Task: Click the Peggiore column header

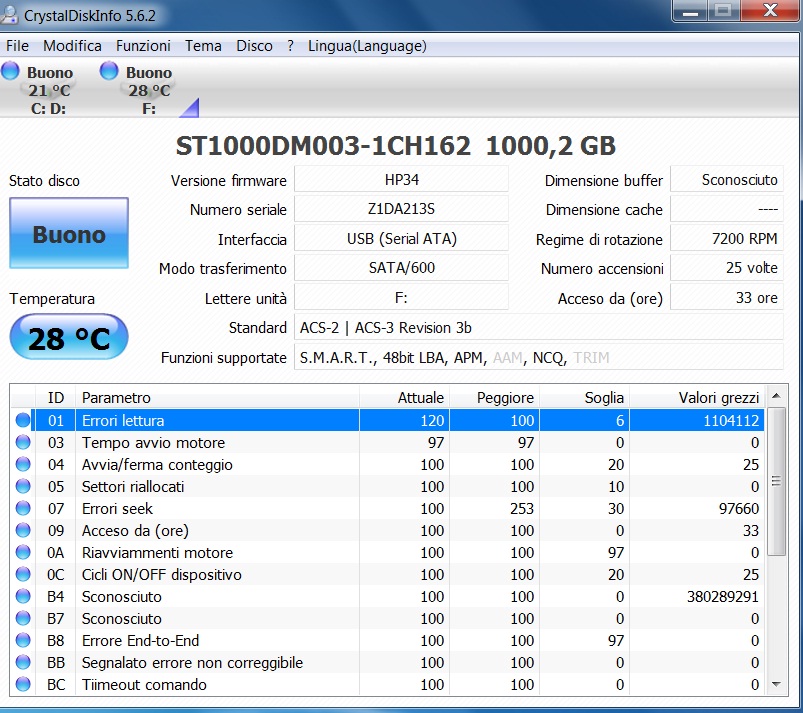Action: [495, 397]
